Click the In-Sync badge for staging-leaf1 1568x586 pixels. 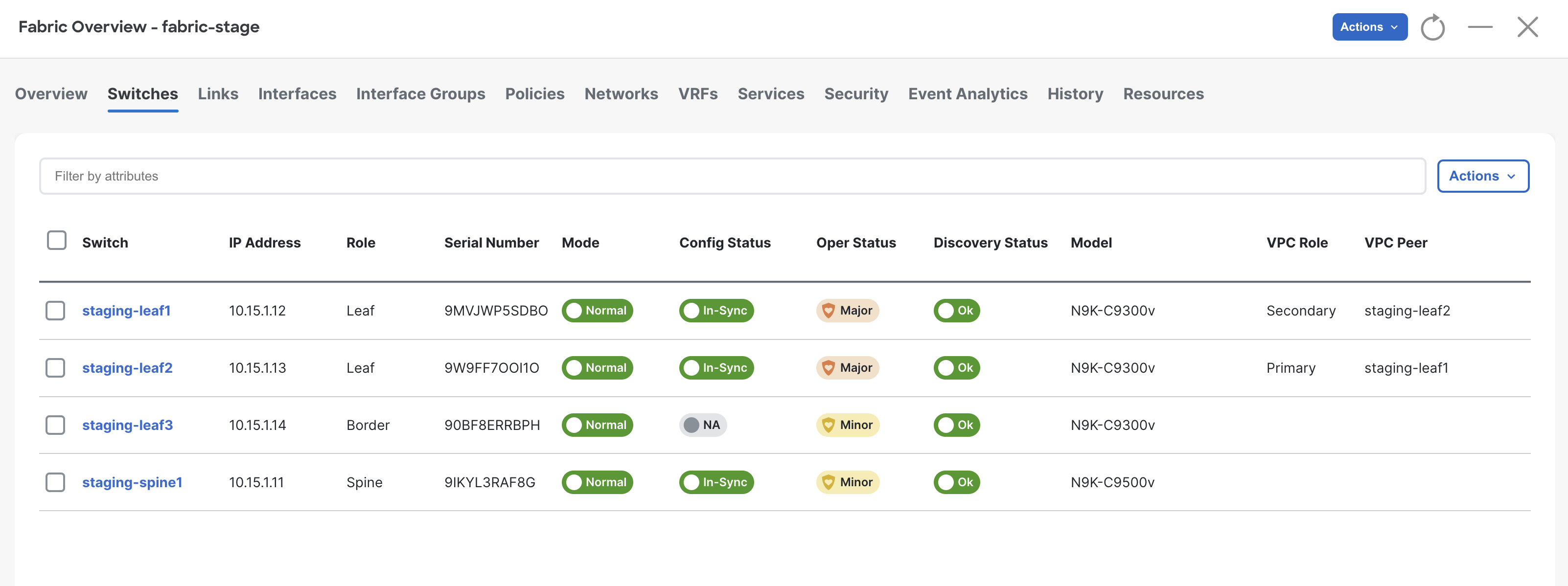[x=716, y=311]
